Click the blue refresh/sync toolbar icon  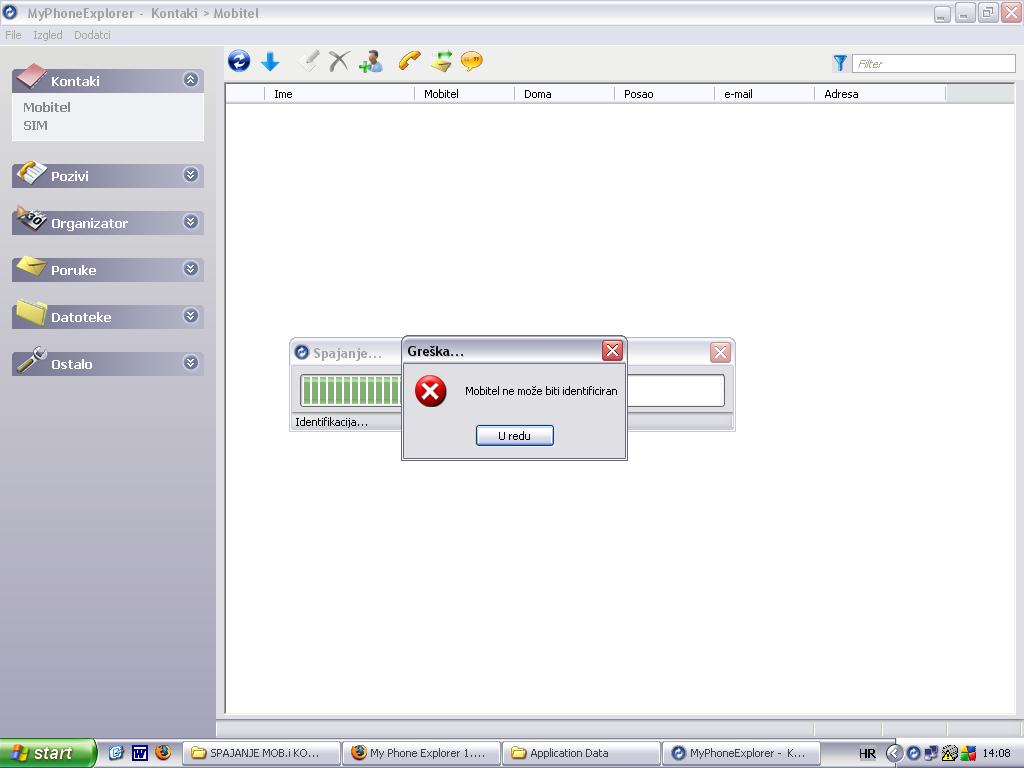pos(239,61)
